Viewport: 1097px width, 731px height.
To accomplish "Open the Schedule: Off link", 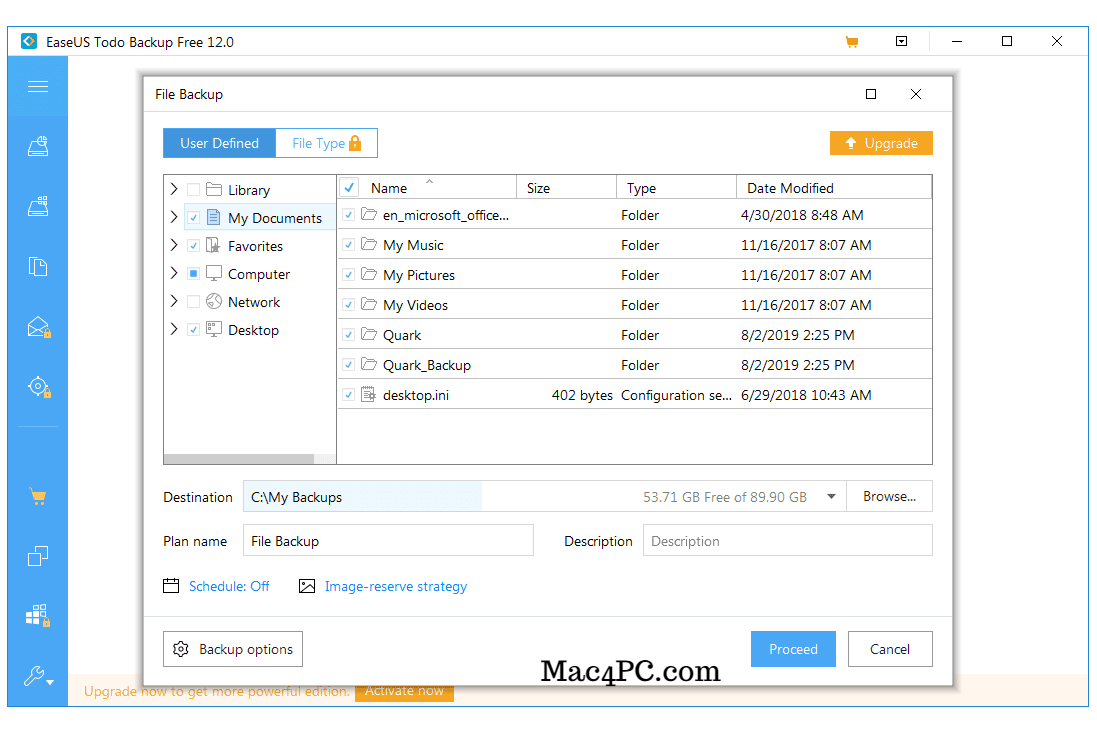I will coord(229,586).
